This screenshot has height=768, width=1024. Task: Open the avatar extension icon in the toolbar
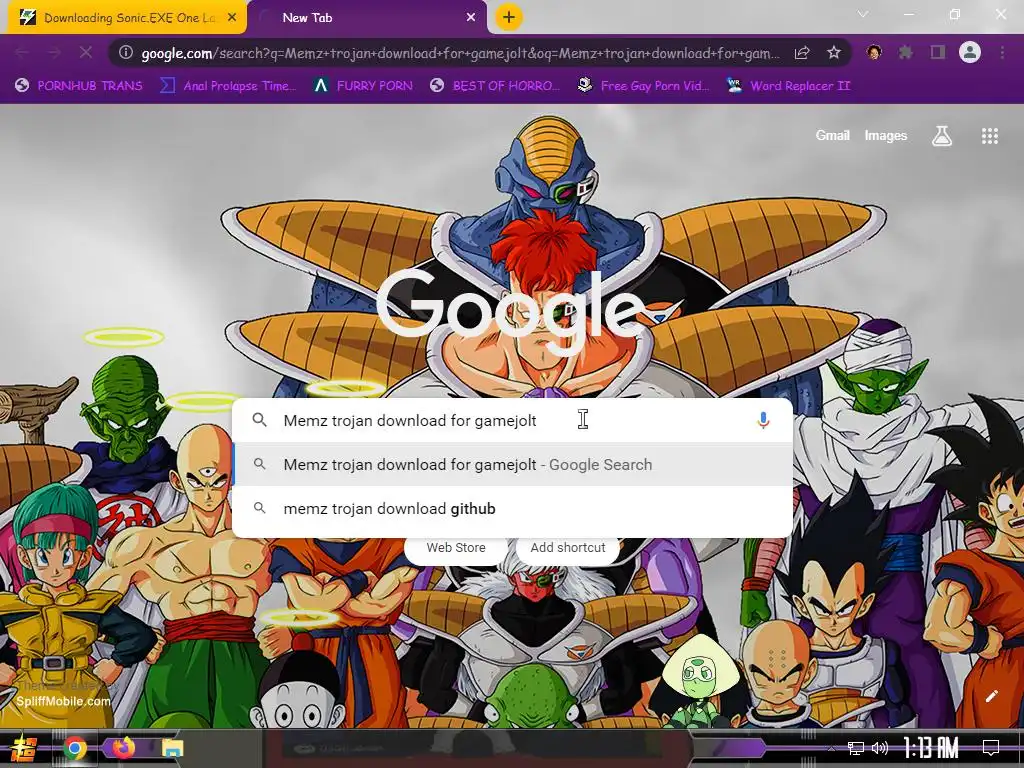coord(874,53)
